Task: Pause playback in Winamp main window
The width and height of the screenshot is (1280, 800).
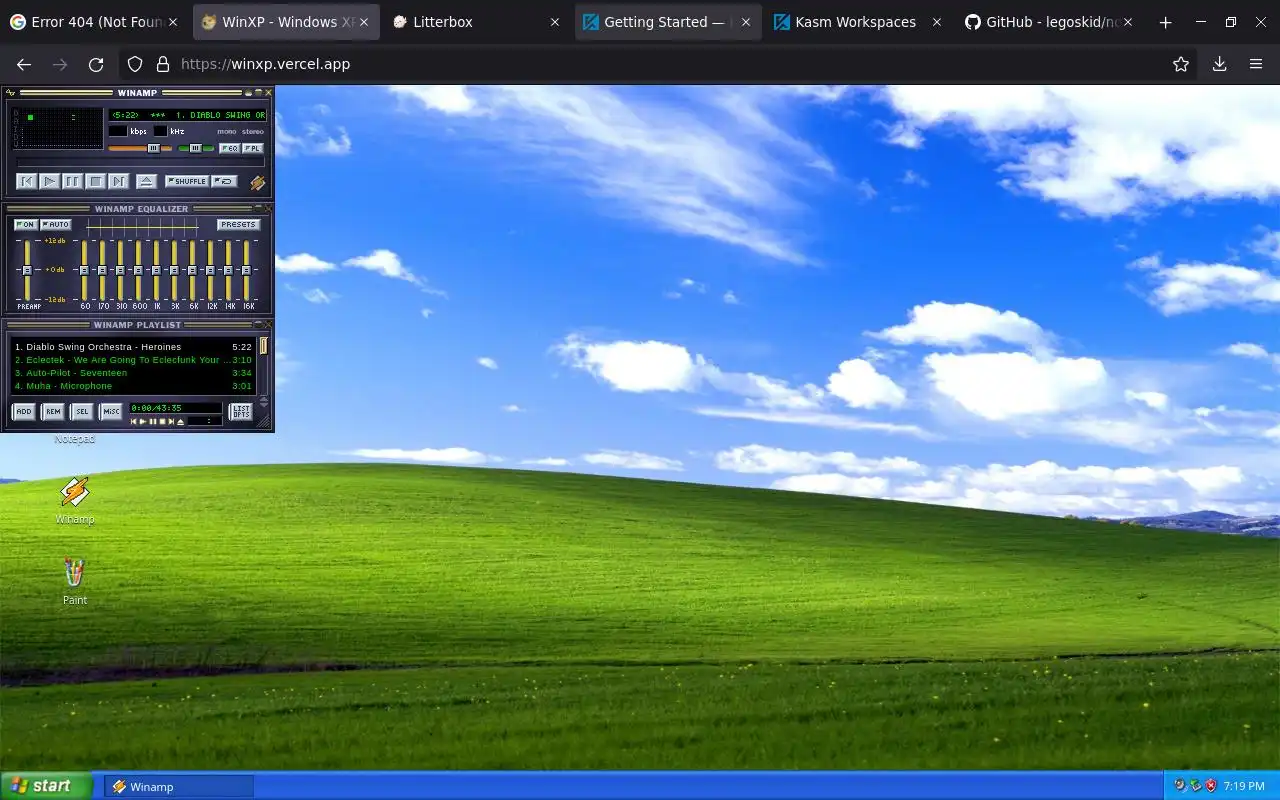Action: click(x=72, y=181)
